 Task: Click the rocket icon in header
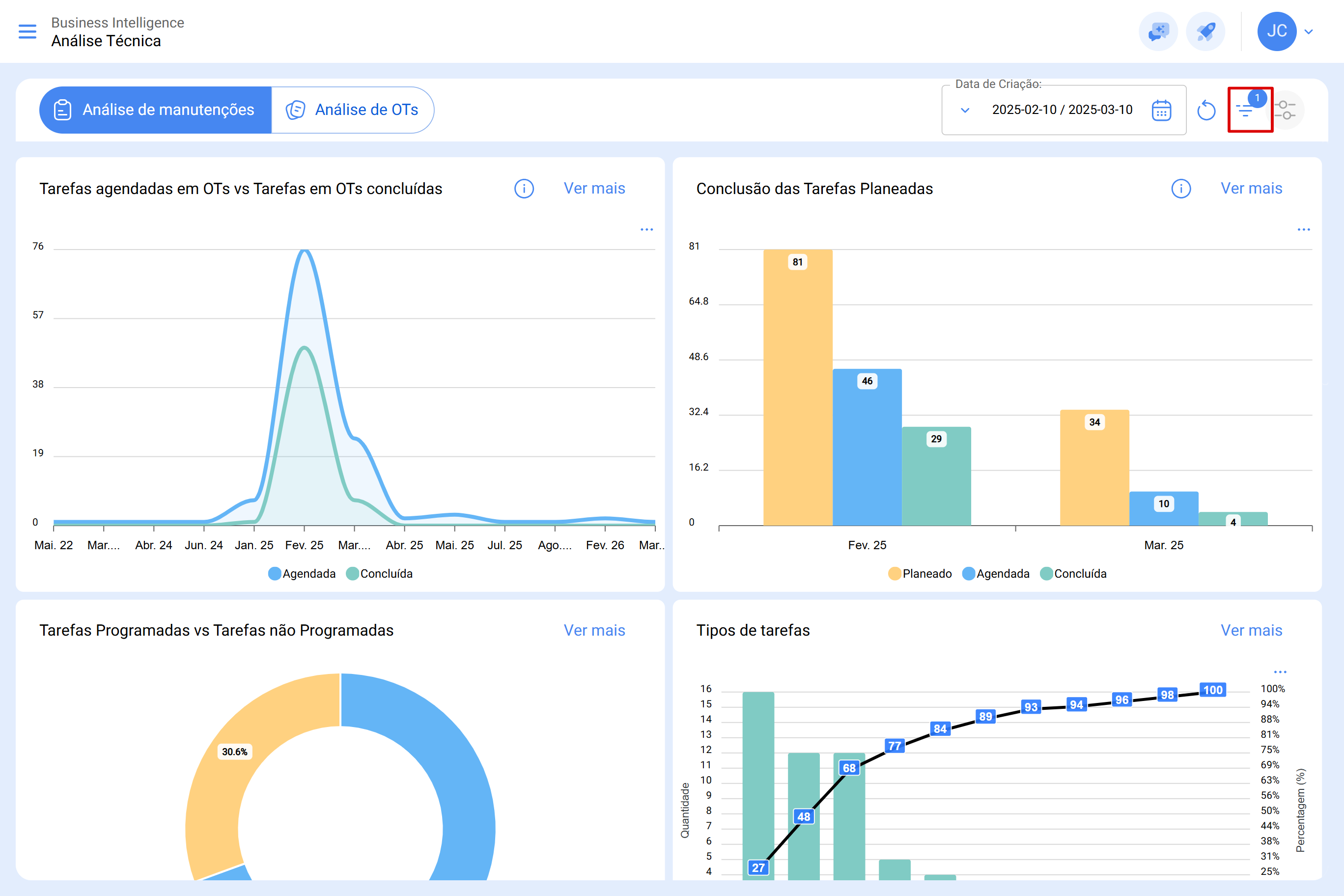pos(1205,31)
